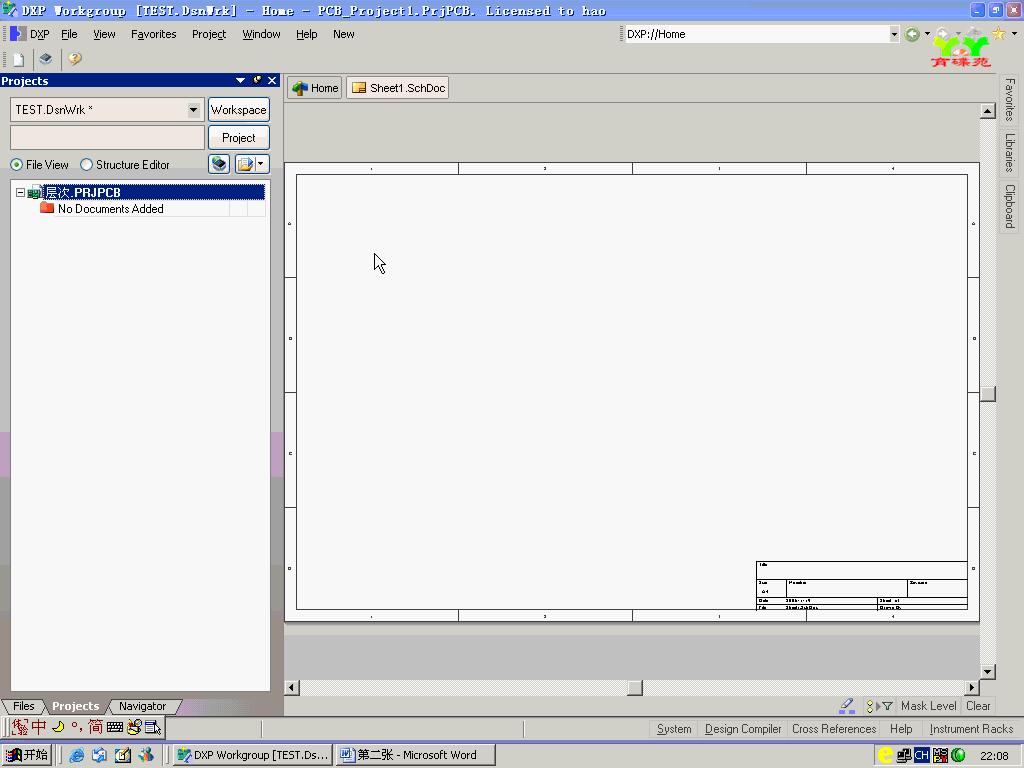This screenshot has width=1024, height=768.
Task: Open the Libraries side panel tab
Action: [x=1010, y=152]
